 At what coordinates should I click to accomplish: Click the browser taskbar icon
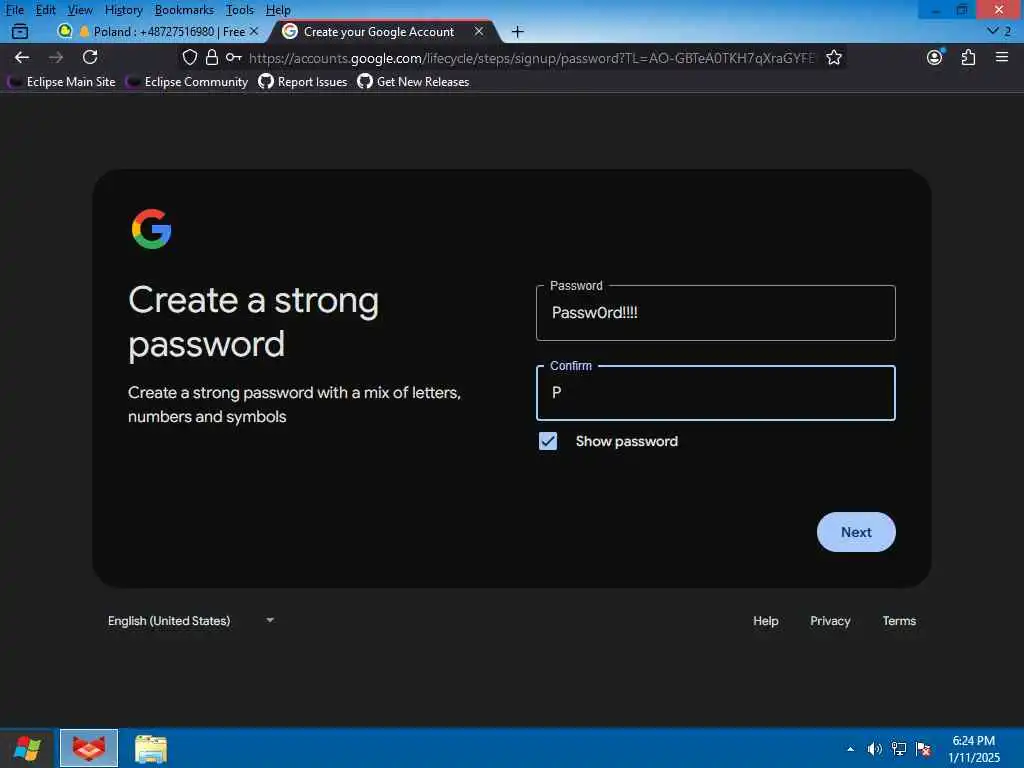89,748
